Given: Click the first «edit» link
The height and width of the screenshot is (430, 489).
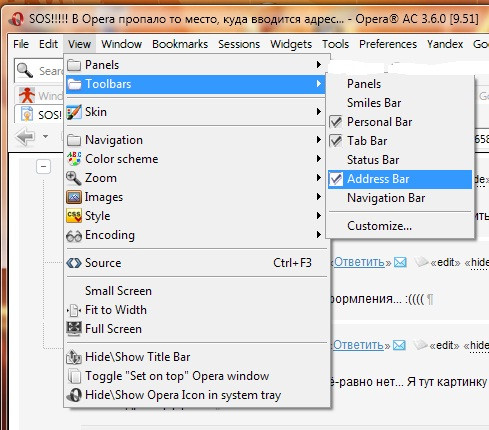Looking at the screenshot, I should [445, 263].
